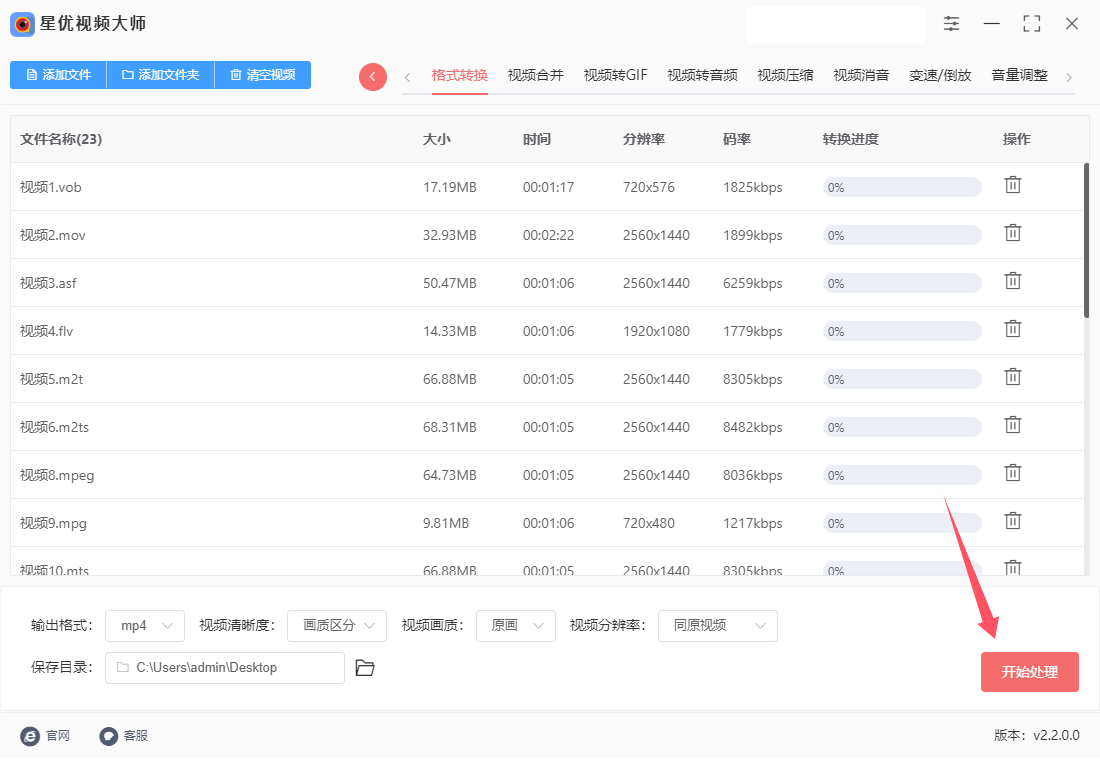Click the 时间 column header
The height and width of the screenshot is (760, 1100).
[x=537, y=139]
